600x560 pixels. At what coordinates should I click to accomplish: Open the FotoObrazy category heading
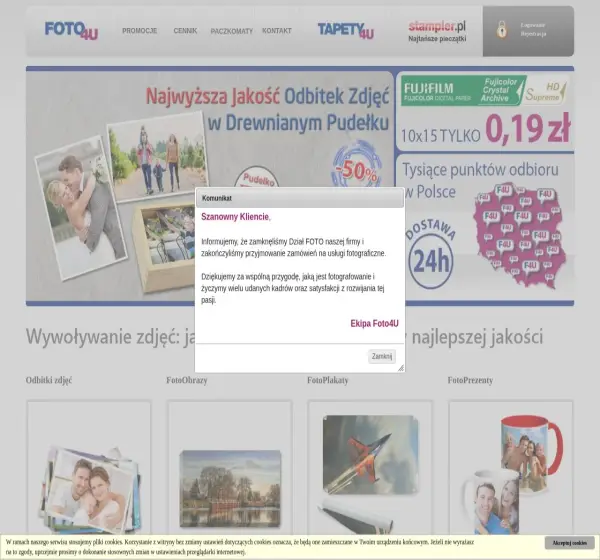[187, 380]
